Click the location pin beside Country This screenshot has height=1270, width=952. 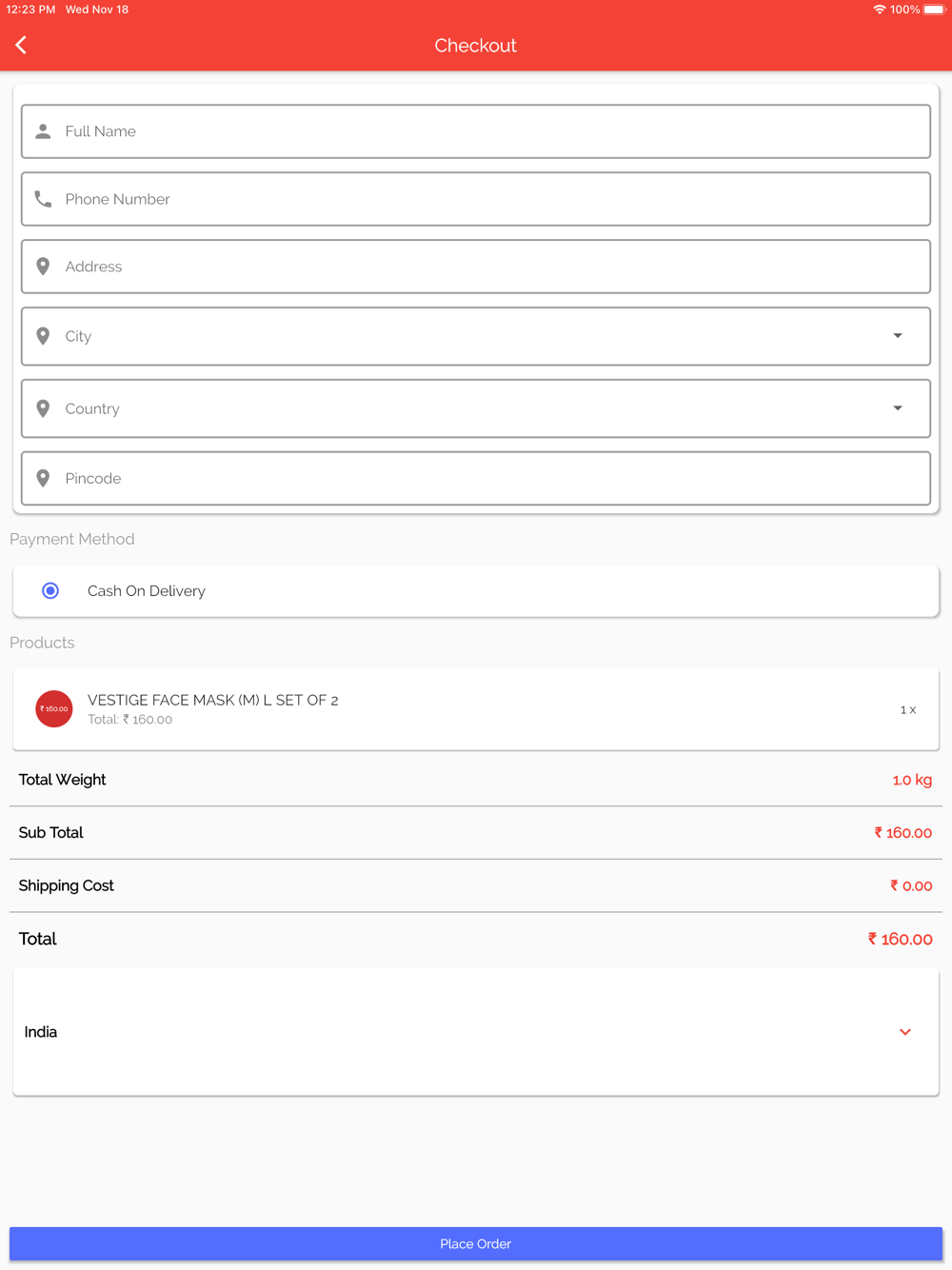(43, 408)
